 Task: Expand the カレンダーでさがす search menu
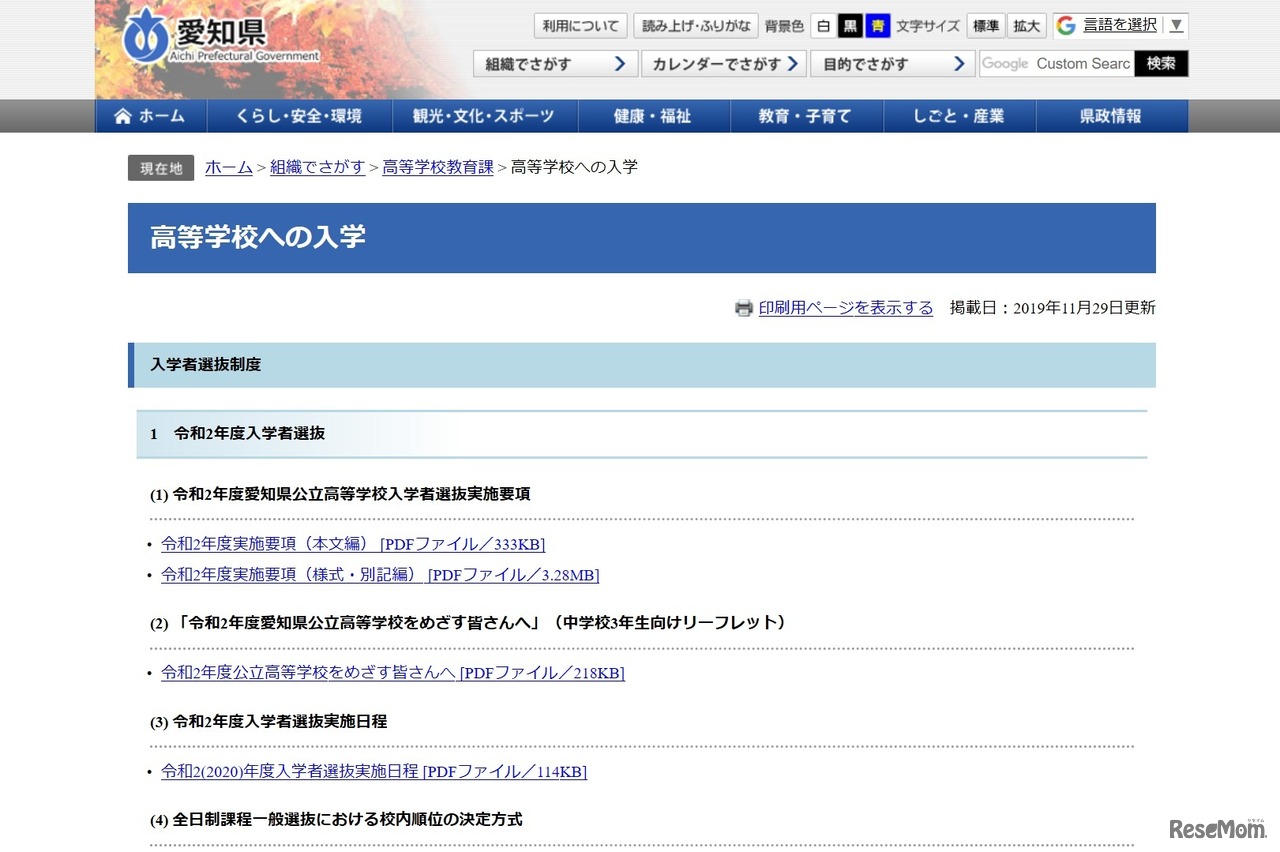pyautogui.click(x=724, y=62)
